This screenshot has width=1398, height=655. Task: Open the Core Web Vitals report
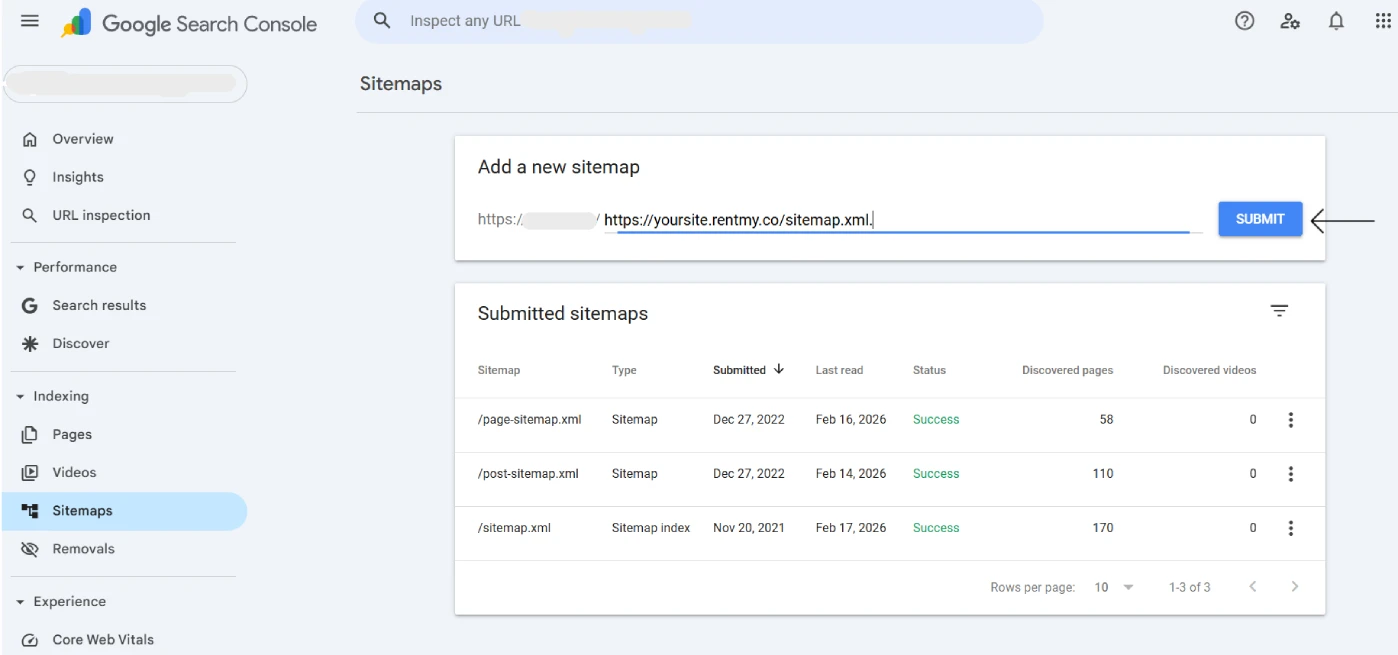click(x=102, y=639)
